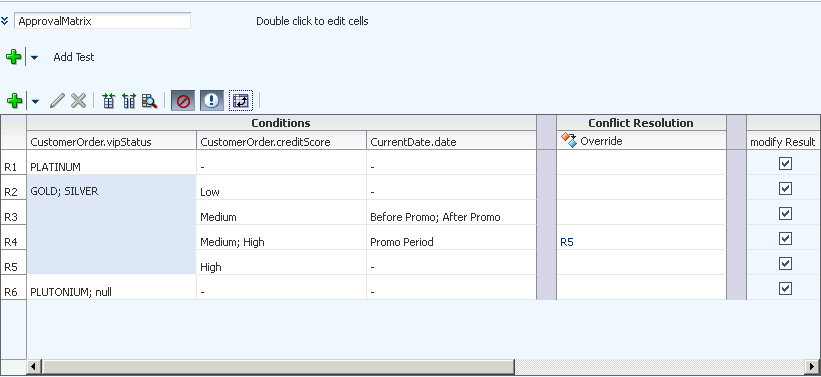Screen dimensions: 821x377
Task: Toggle modify Result checkbox in row R6
Action: (x=785, y=289)
